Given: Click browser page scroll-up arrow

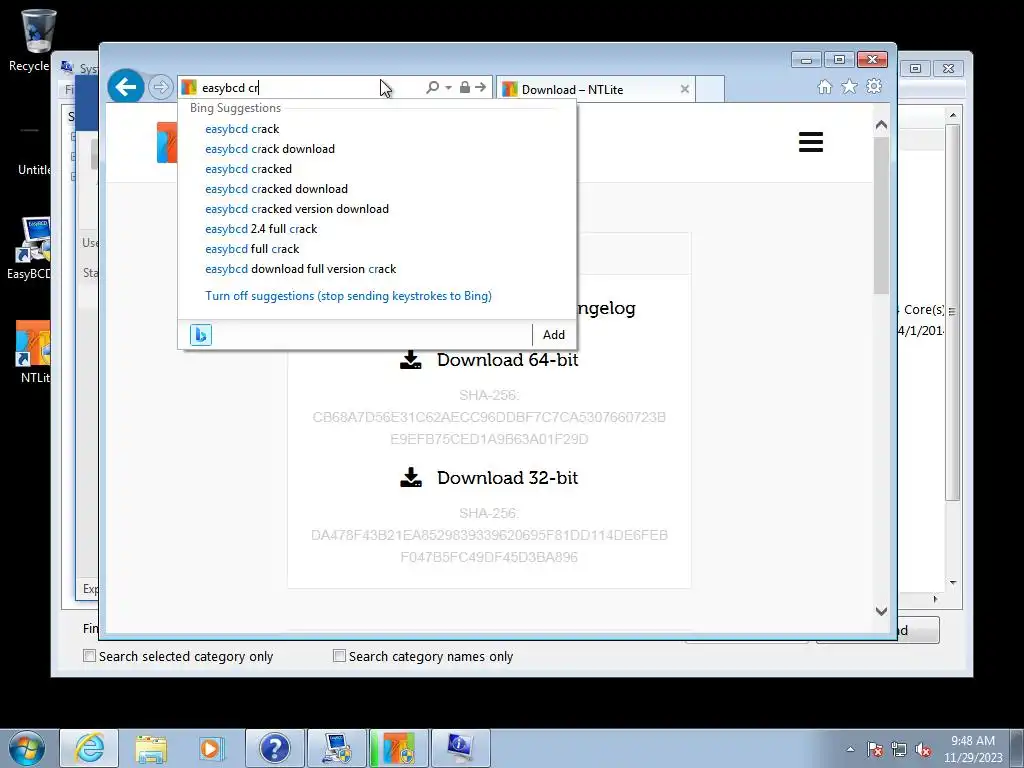Looking at the screenshot, I should tap(881, 125).
